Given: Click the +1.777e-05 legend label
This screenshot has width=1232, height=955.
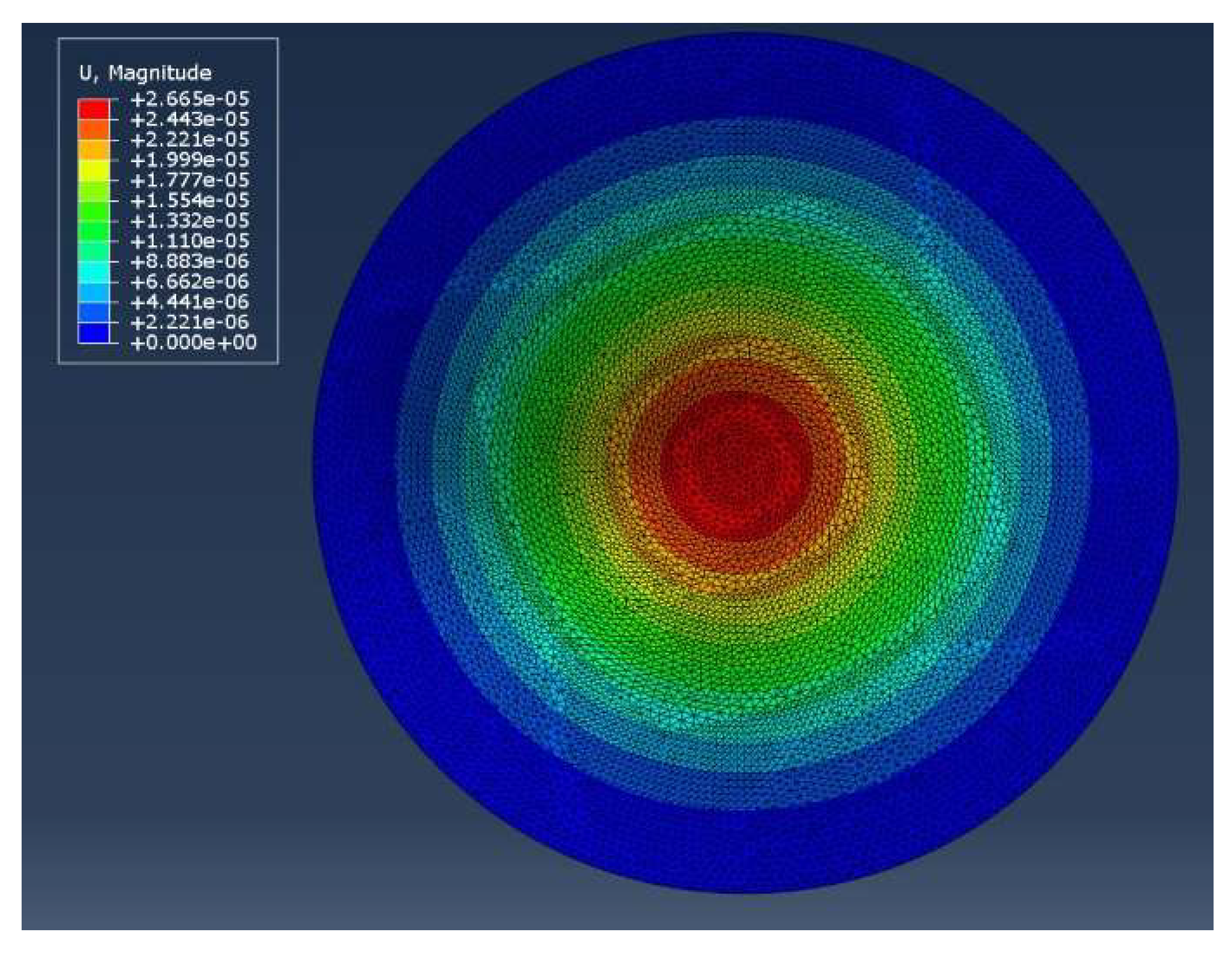Looking at the screenshot, I should point(189,180).
